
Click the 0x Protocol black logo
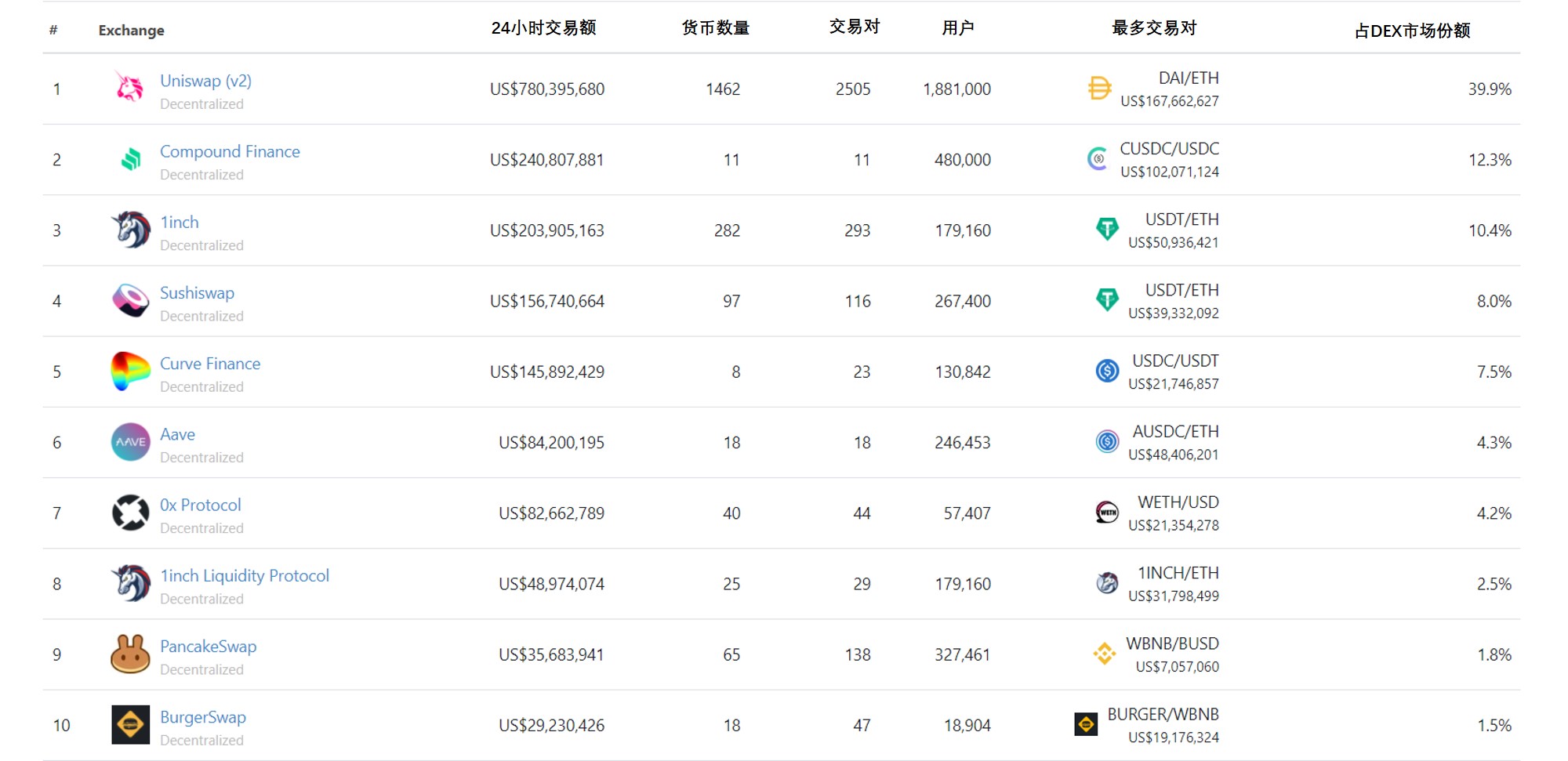(x=130, y=513)
